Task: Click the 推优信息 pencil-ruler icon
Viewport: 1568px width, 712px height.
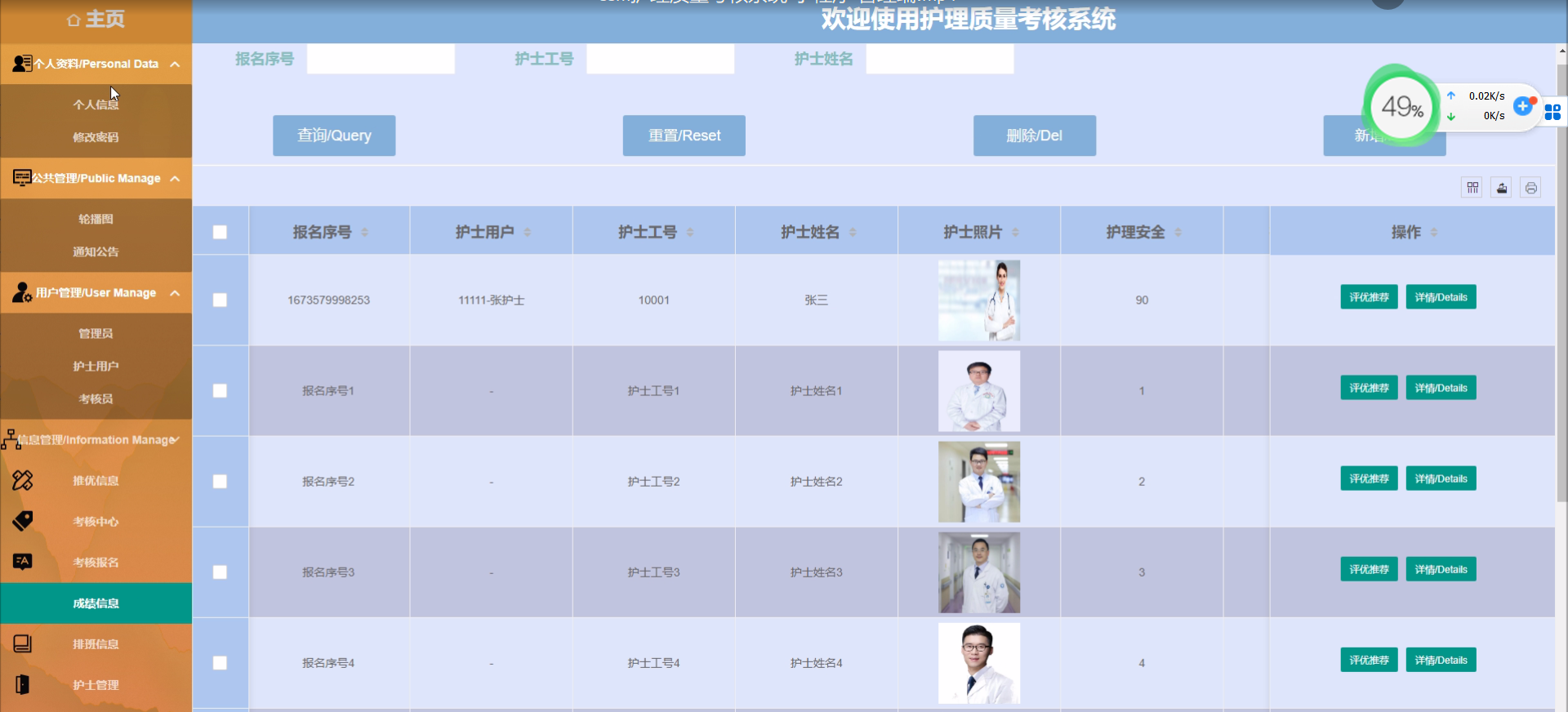Action: pyautogui.click(x=22, y=480)
